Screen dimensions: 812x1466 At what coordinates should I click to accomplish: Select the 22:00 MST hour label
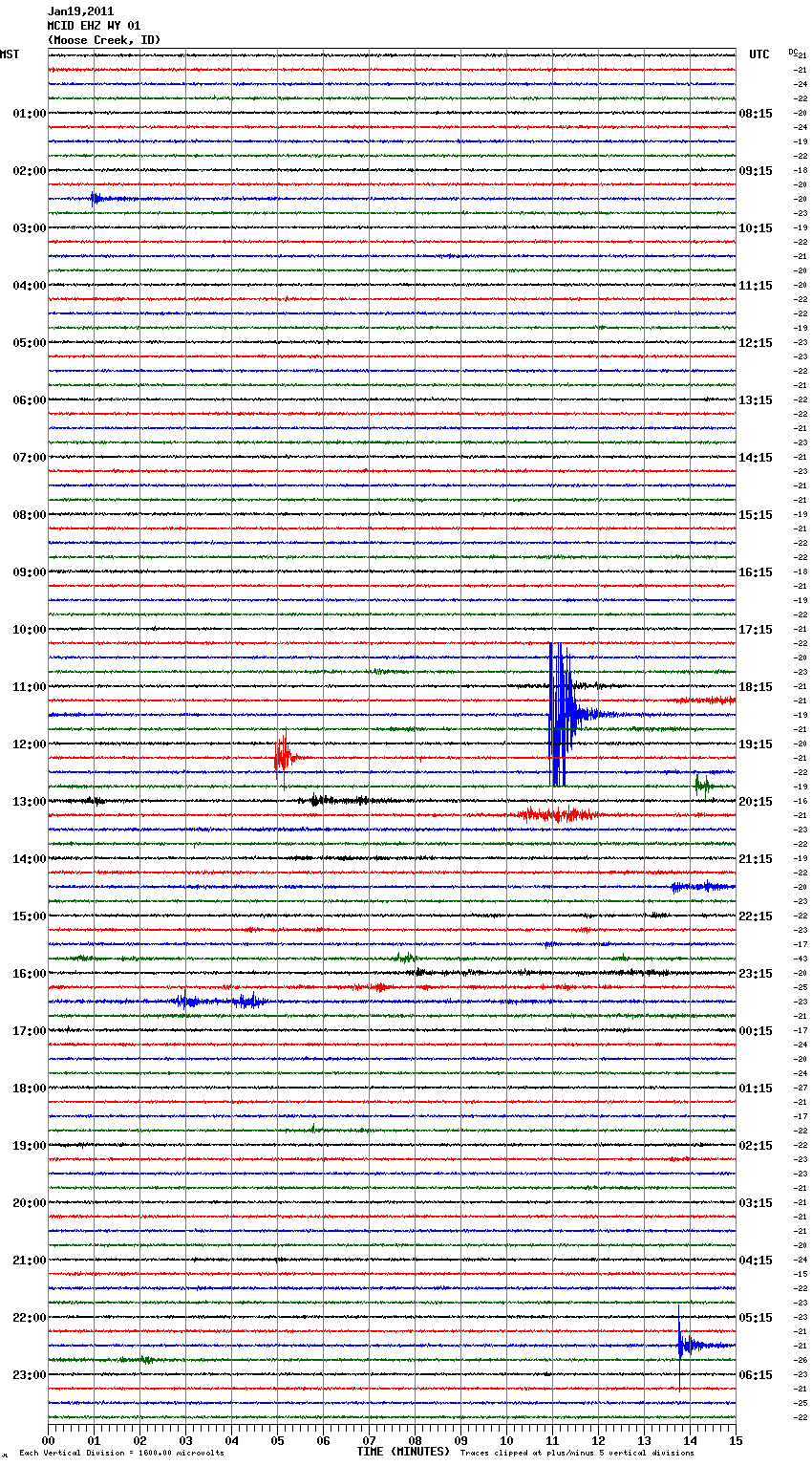coord(29,1318)
